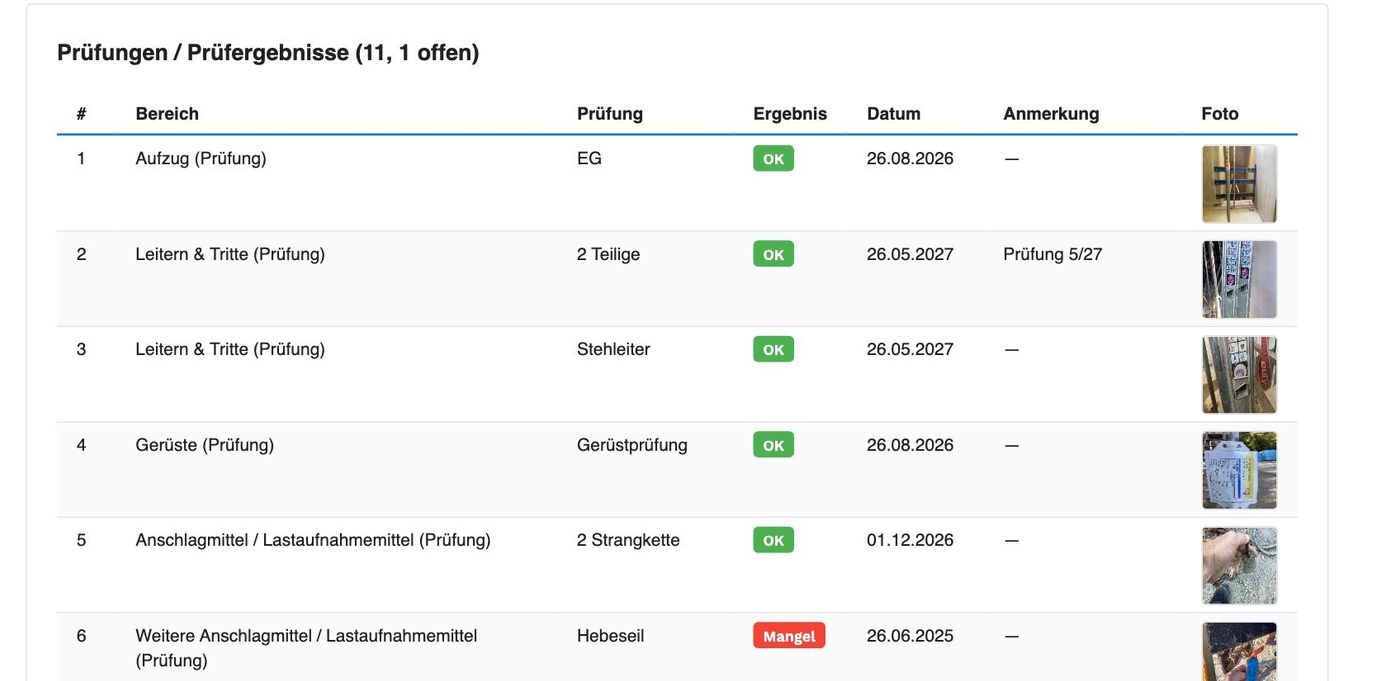Select the date 26.05.2027 in the Stehleiter row
Image resolution: width=1399 pixels, height=681 pixels.
pos(910,349)
